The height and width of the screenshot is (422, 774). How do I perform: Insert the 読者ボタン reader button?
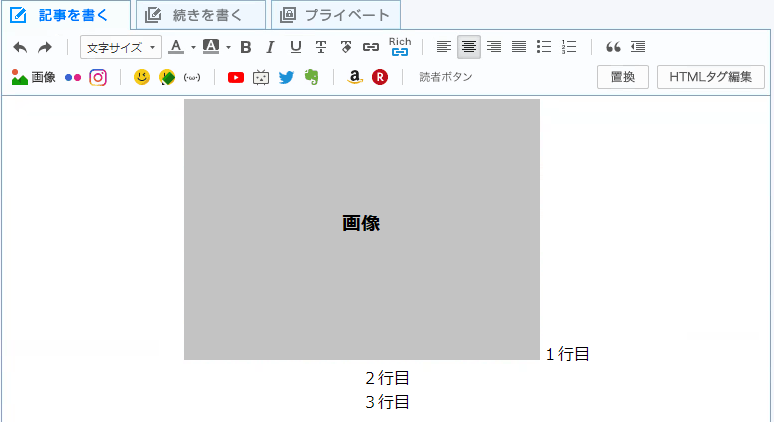(x=446, y=77)
